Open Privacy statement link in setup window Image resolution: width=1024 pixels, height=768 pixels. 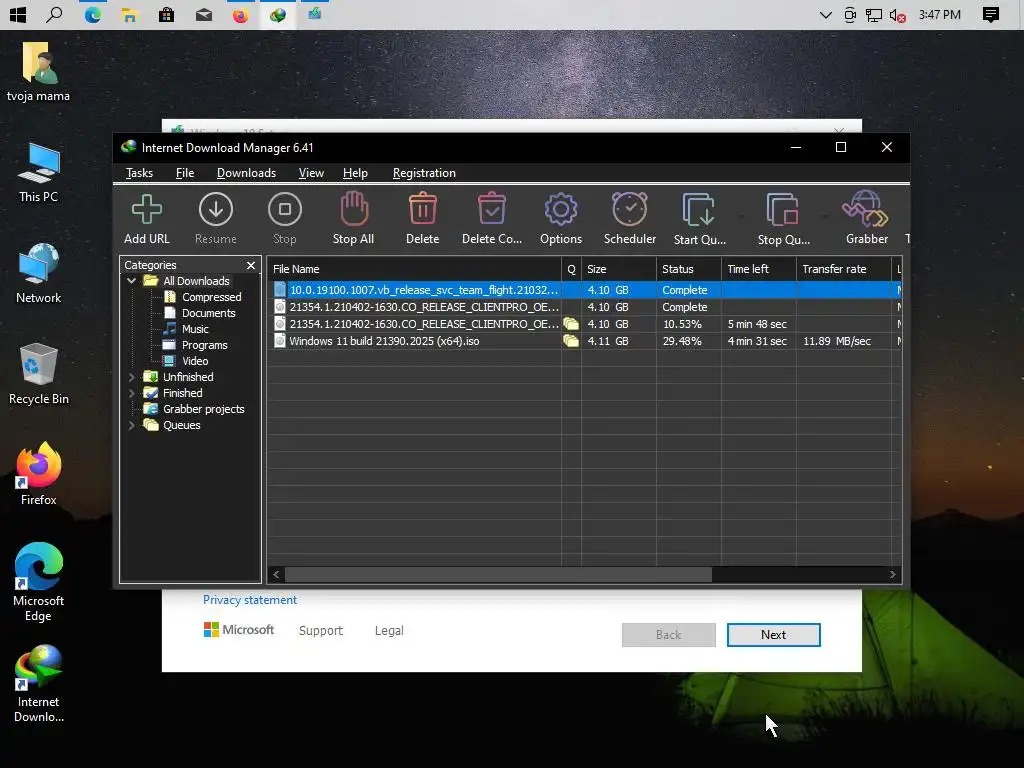click(x=249, y=600)
